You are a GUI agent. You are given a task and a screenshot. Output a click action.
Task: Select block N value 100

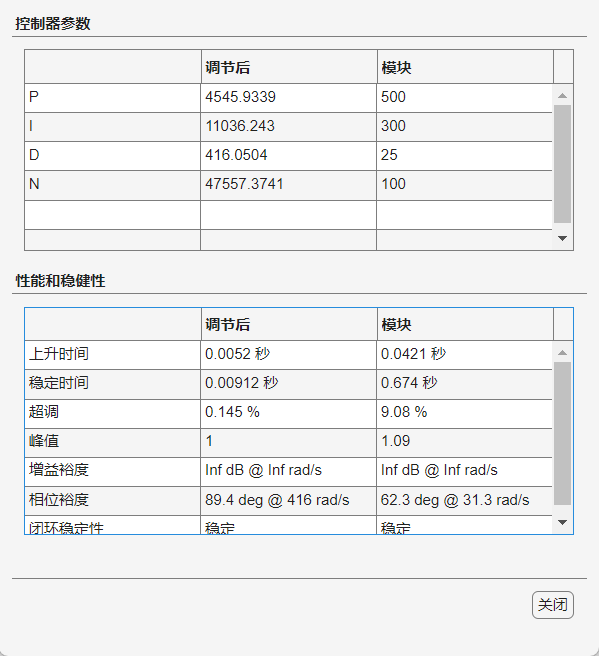point(393,184)
